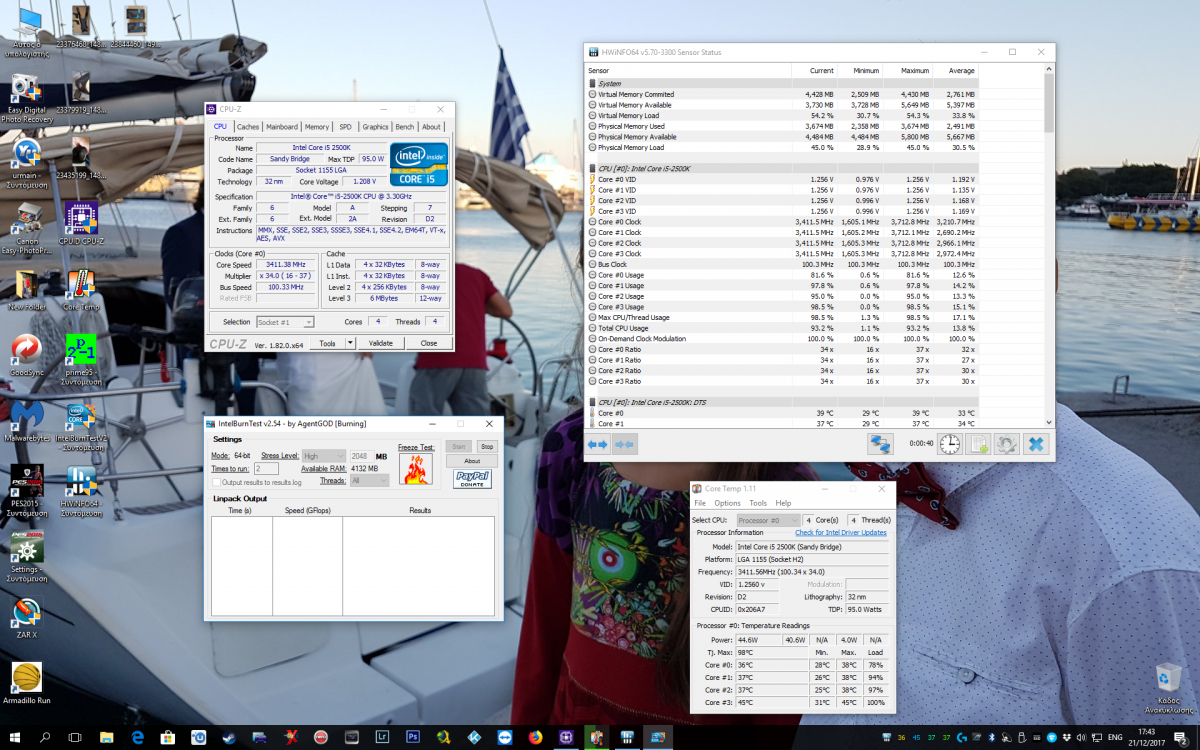This screenshot has height=750, width=1200.
Task: Open the IntelBurnTestV2 desktop shortcut
Action: click(81, 428)
